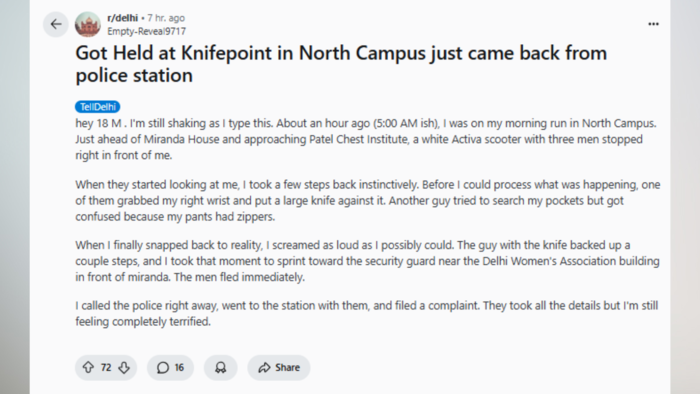700x394 pixels.
Task: Open the r/delhi subreddit avatar
Action: 88,24
